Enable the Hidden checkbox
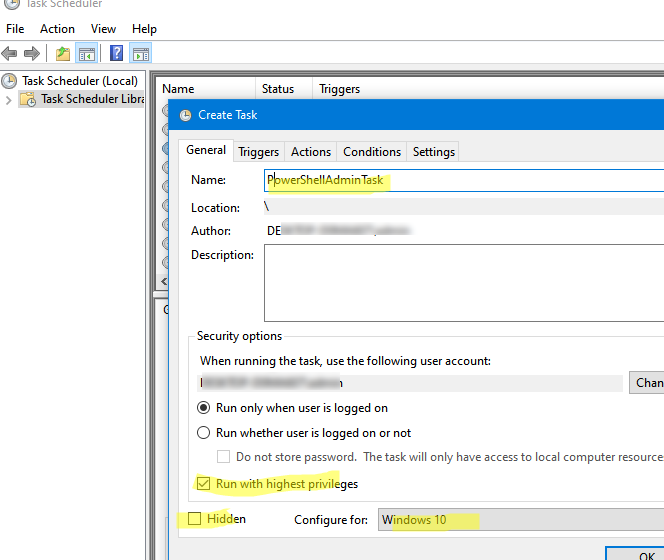 tap(194, 519)
